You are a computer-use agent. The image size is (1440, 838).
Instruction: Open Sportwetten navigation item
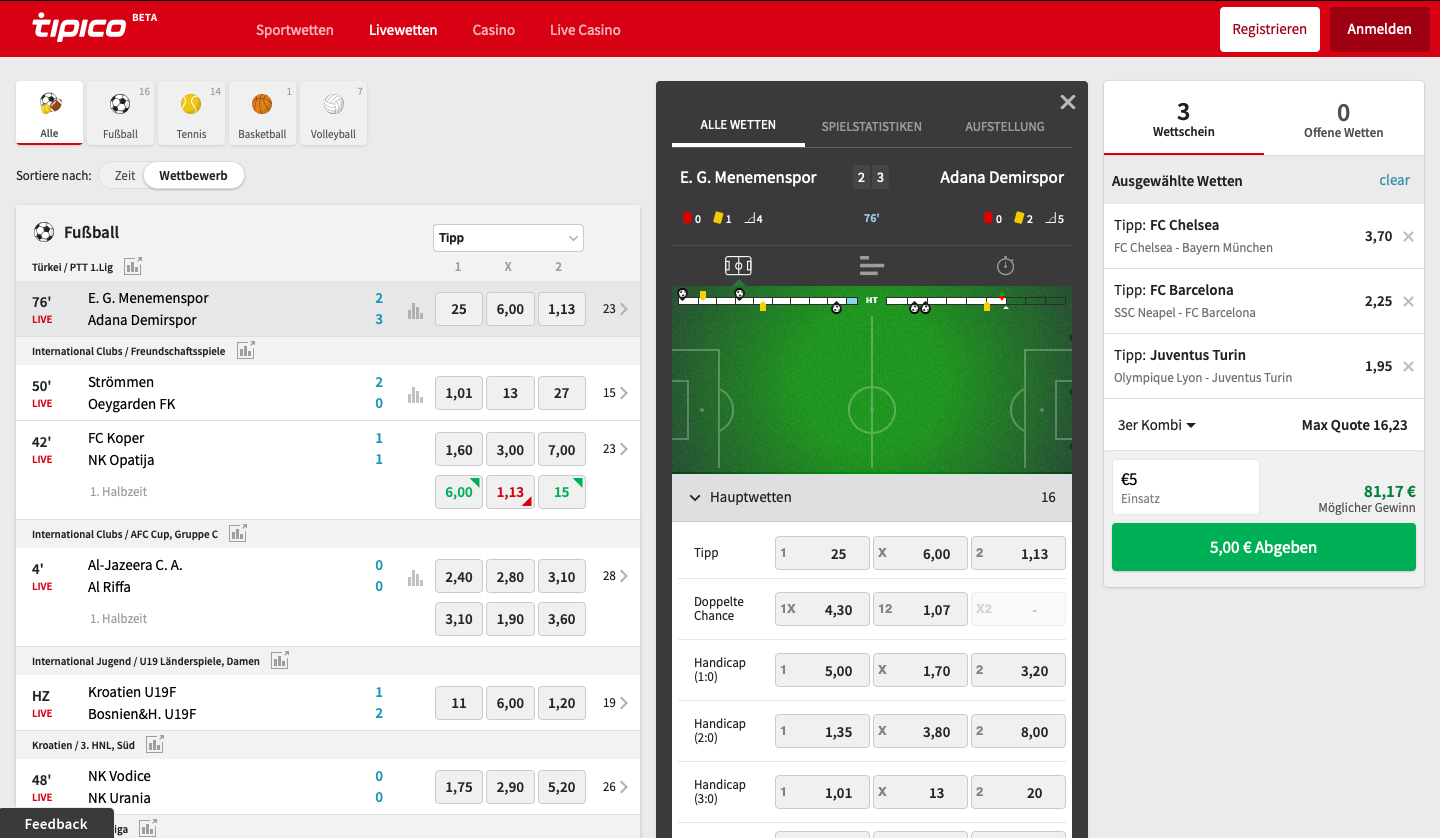click(x=295, y=30)
